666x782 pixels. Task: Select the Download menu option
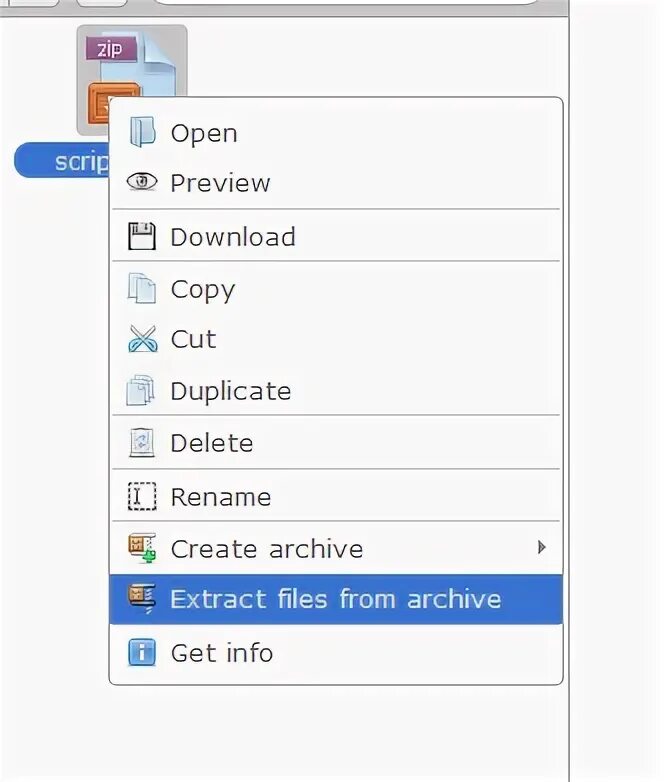[336, 236]
